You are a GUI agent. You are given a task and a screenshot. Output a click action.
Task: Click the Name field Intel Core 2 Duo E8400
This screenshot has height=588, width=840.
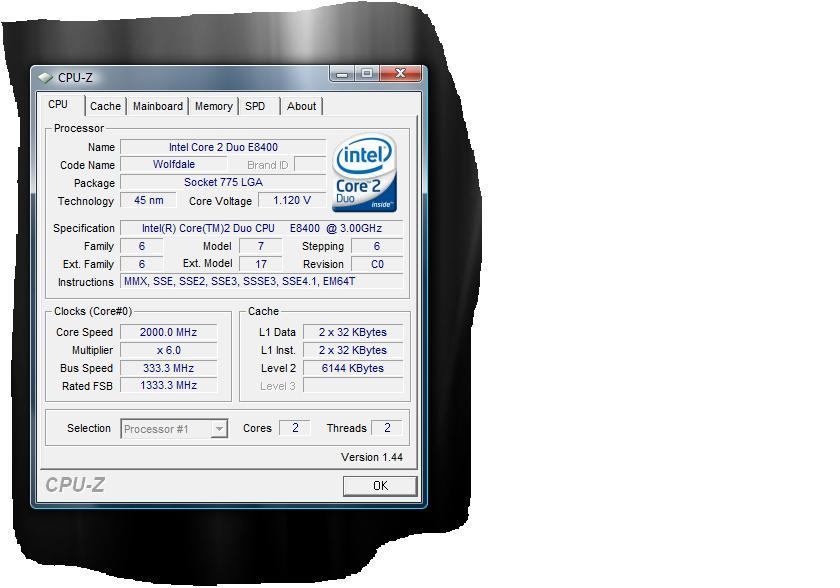[223, 147]
